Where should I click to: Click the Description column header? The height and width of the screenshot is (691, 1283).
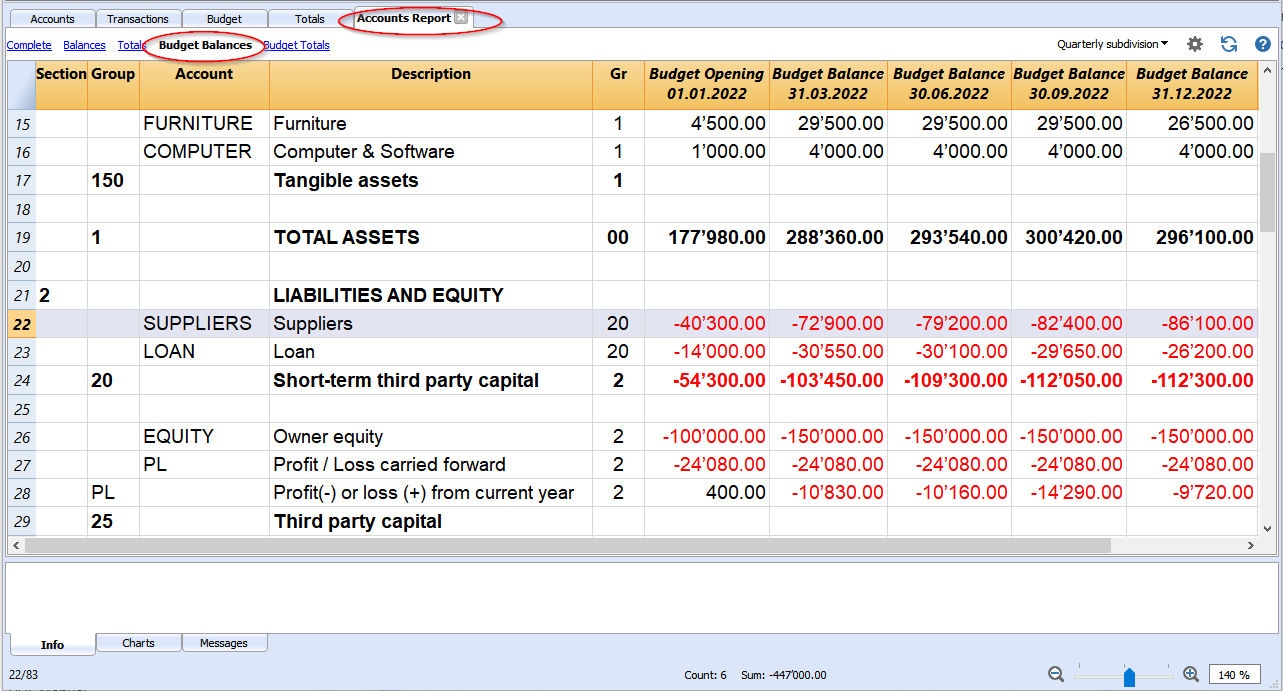pyautogui.click(x=431, y=84)
